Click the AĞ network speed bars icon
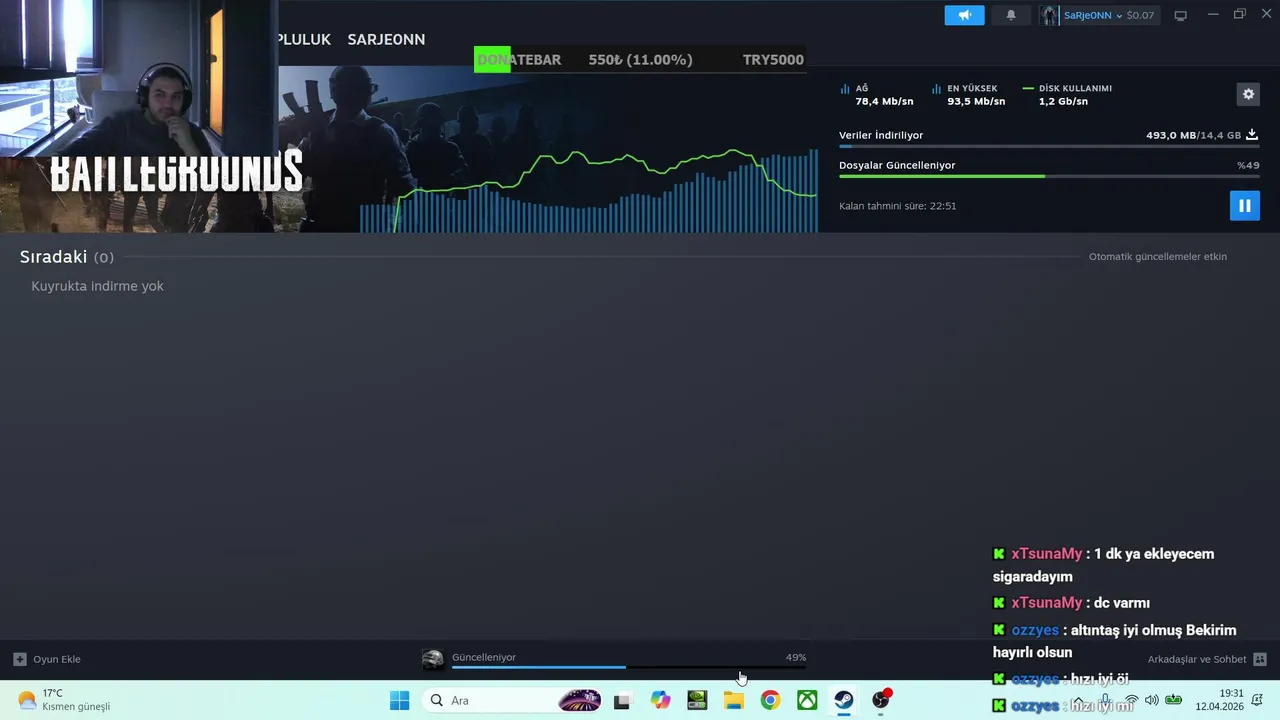This screenshot has width=1280, height=720. (x=845, y=88)
